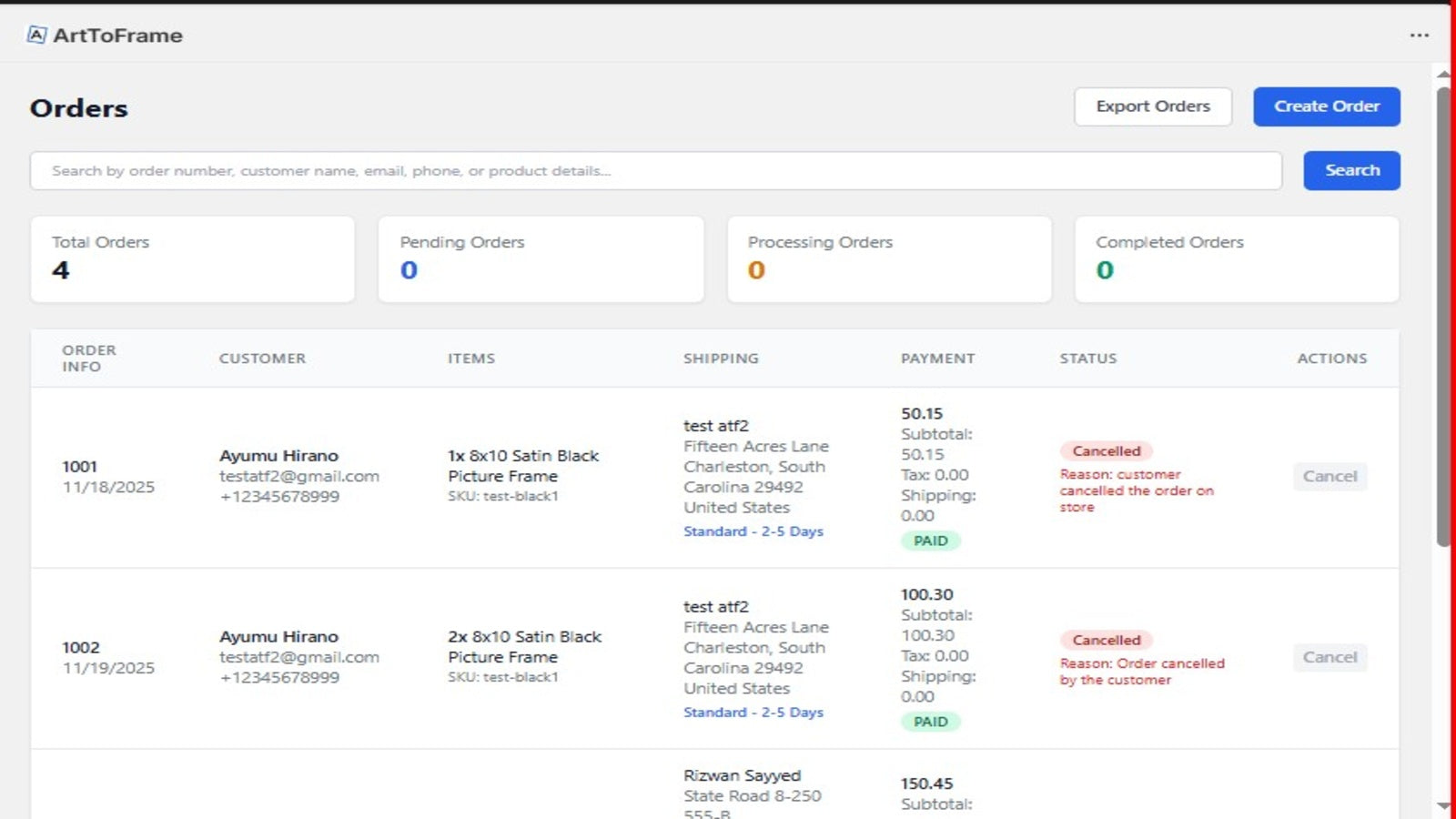Click the scrollbar down arrow

(1443, 805)
